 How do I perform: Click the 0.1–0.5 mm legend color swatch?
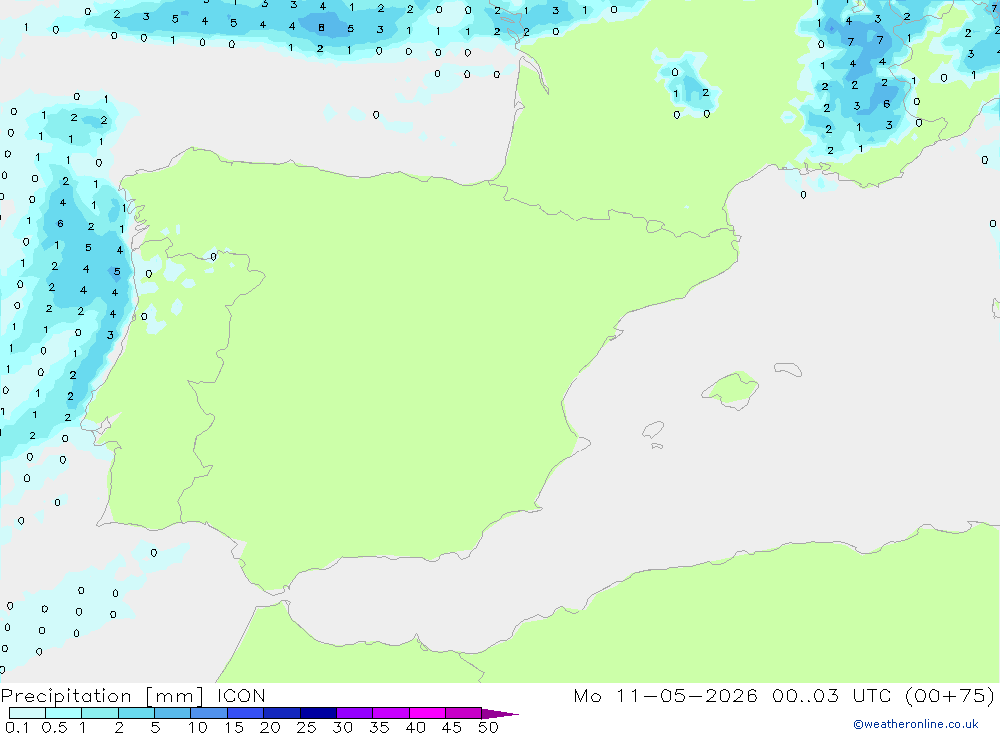(x=27, y=713)
